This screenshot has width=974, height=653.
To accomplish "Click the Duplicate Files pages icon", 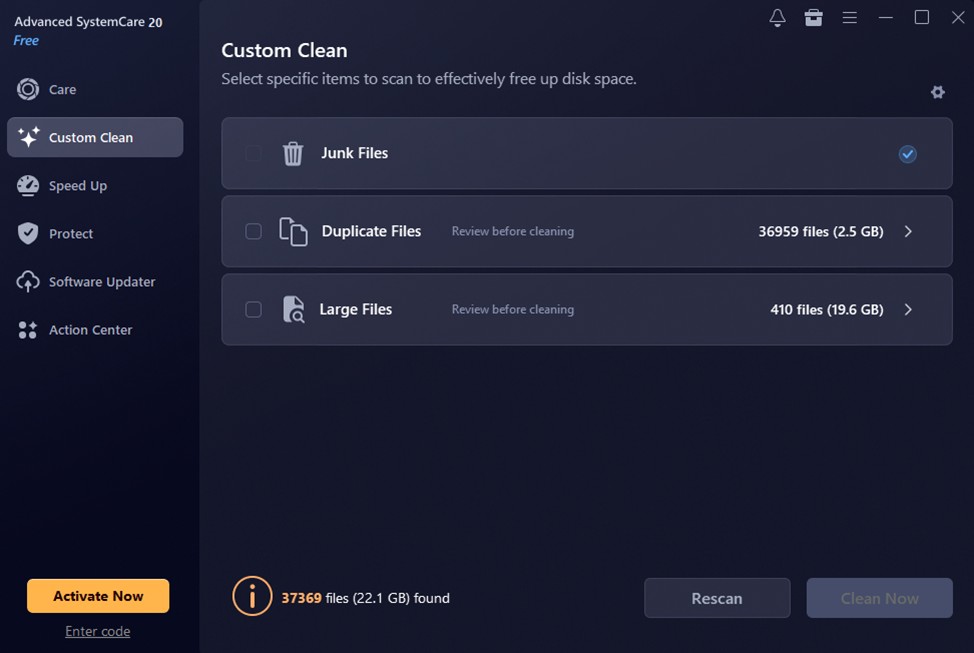I will [x=293, y=232].
